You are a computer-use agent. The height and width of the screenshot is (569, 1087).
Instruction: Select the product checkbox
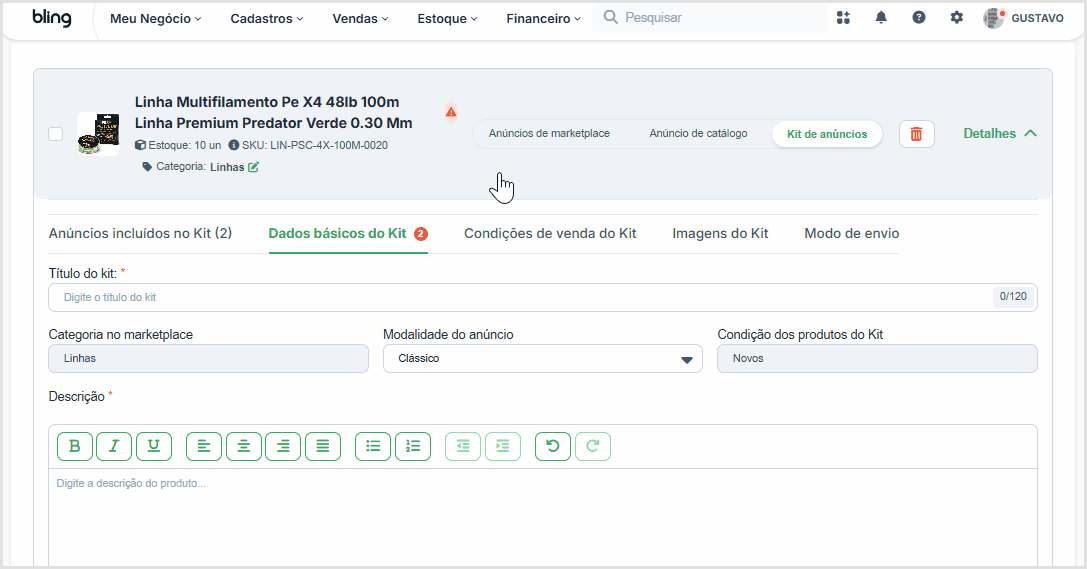pos(55,134)
